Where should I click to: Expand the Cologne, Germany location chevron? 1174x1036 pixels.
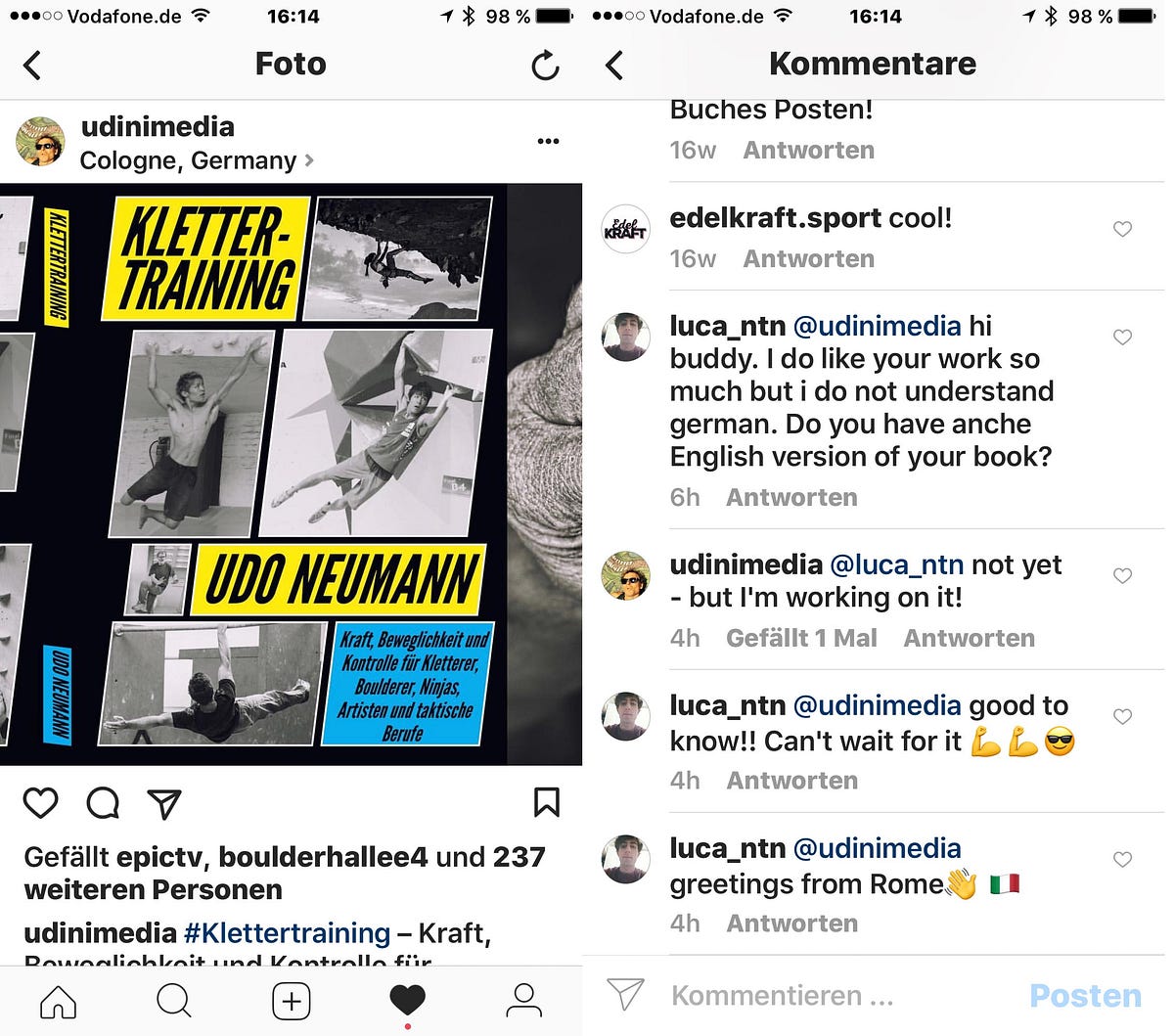click(309, 159)
